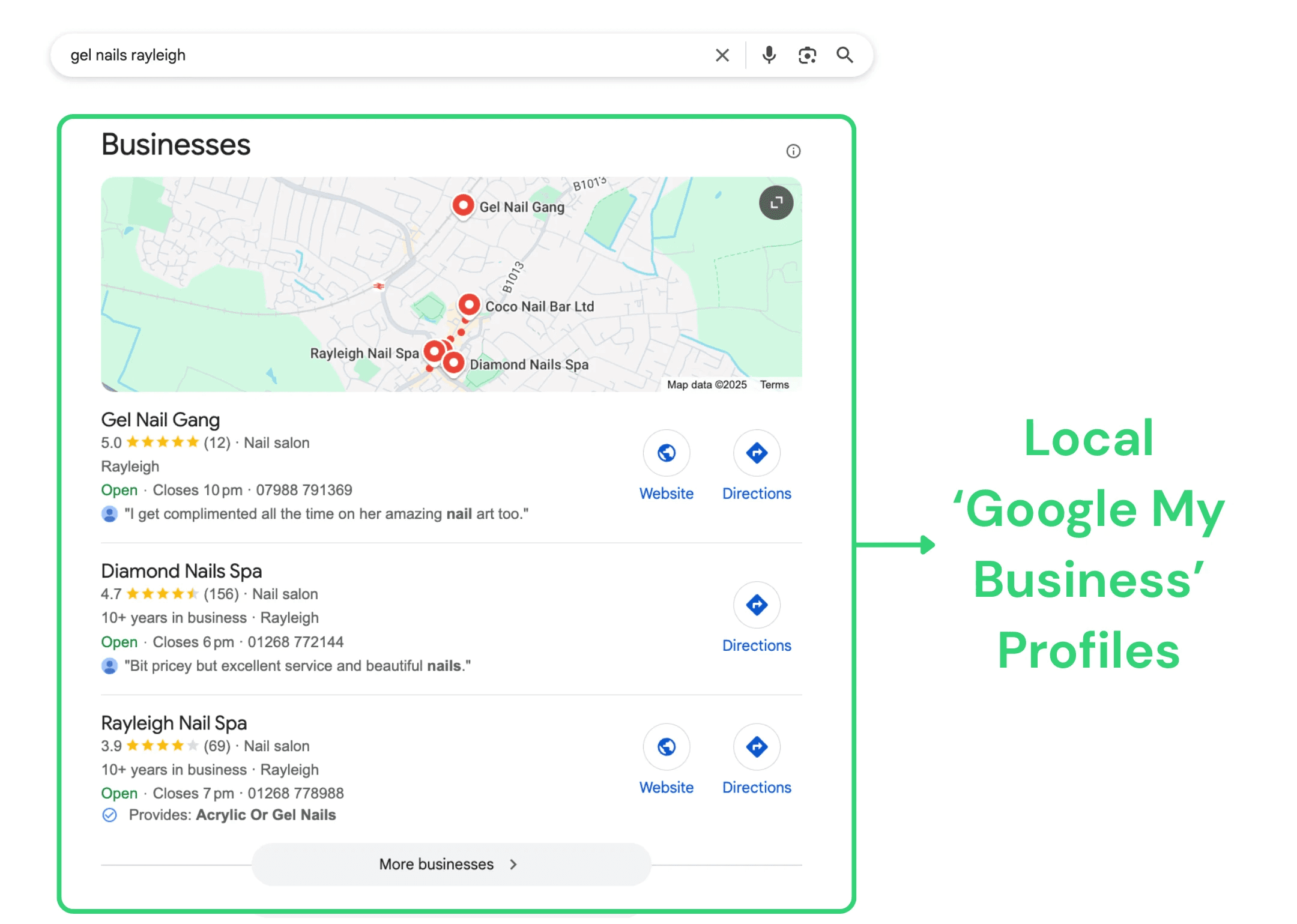Click the Gel Nail Gang phone number 07988 791369
This screenshot has height=924, width=1297.
coord(304,490)
